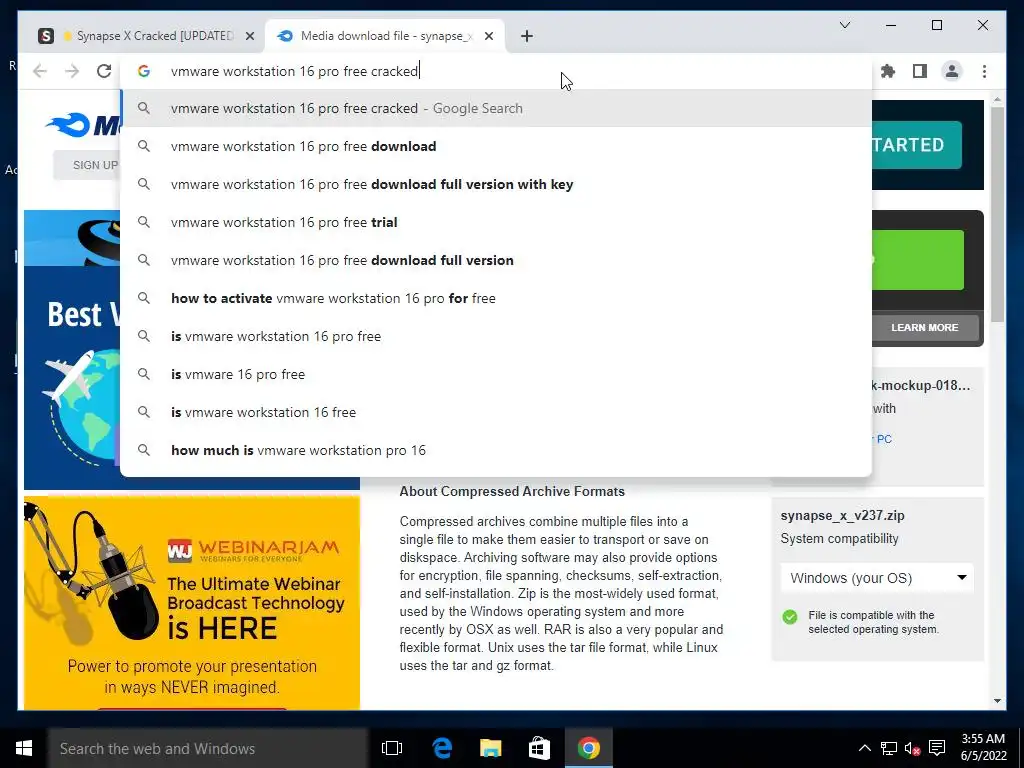Select the 'is vmware workstation 16 free' suggestion

point(496,412)
